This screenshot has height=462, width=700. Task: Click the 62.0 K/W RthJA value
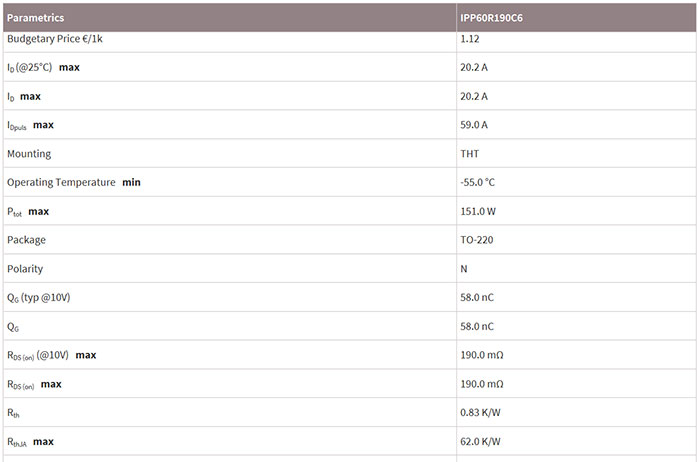(x=480, y=442)
